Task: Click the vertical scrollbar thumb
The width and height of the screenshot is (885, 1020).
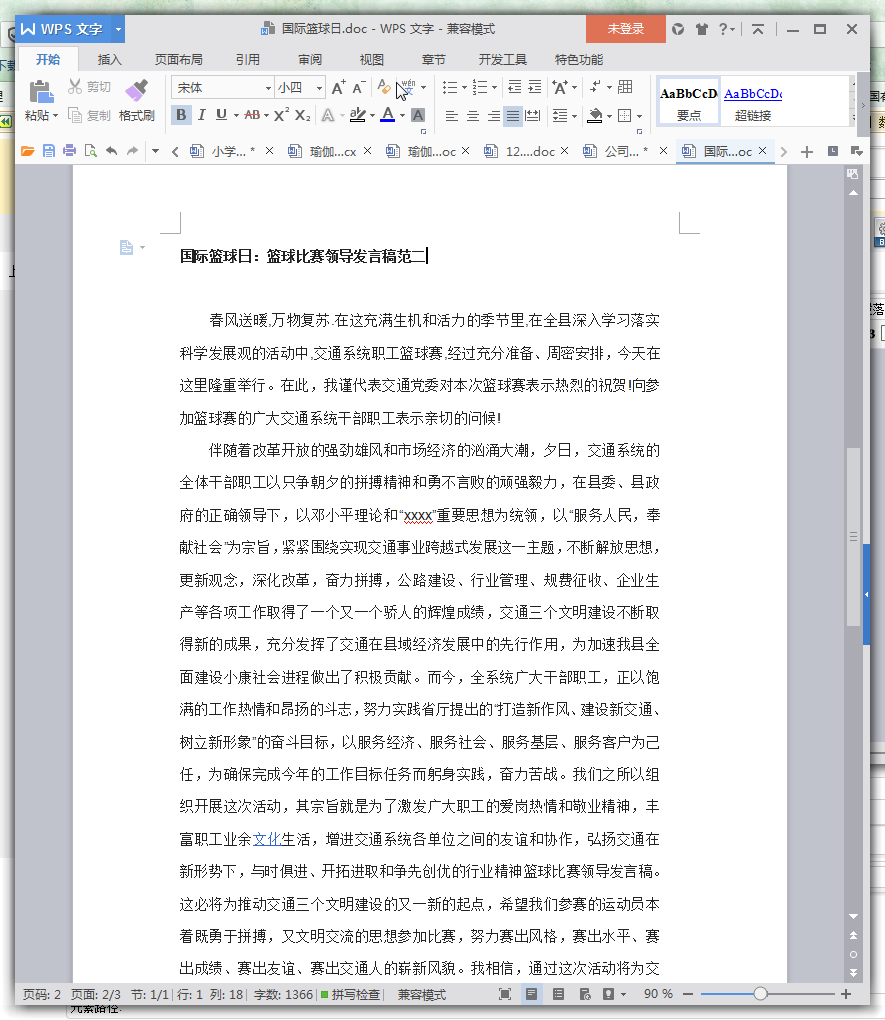Action: 853,537
